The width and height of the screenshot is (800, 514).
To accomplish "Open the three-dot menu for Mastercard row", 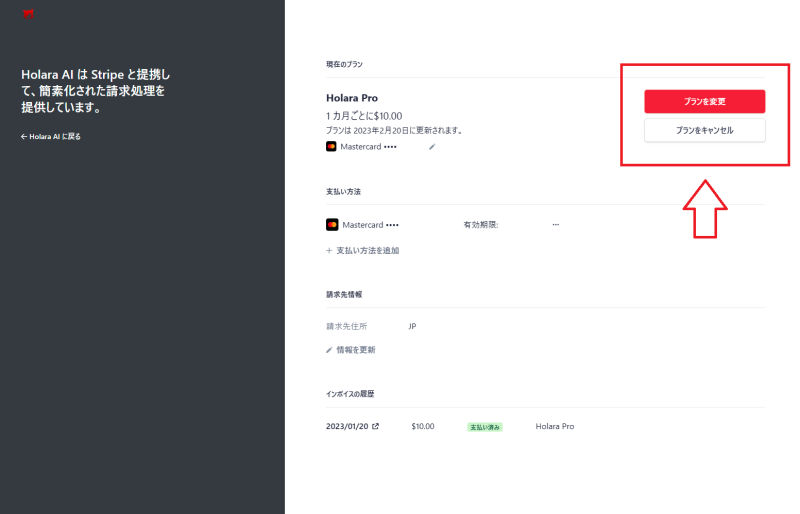I will coord(556,225).
